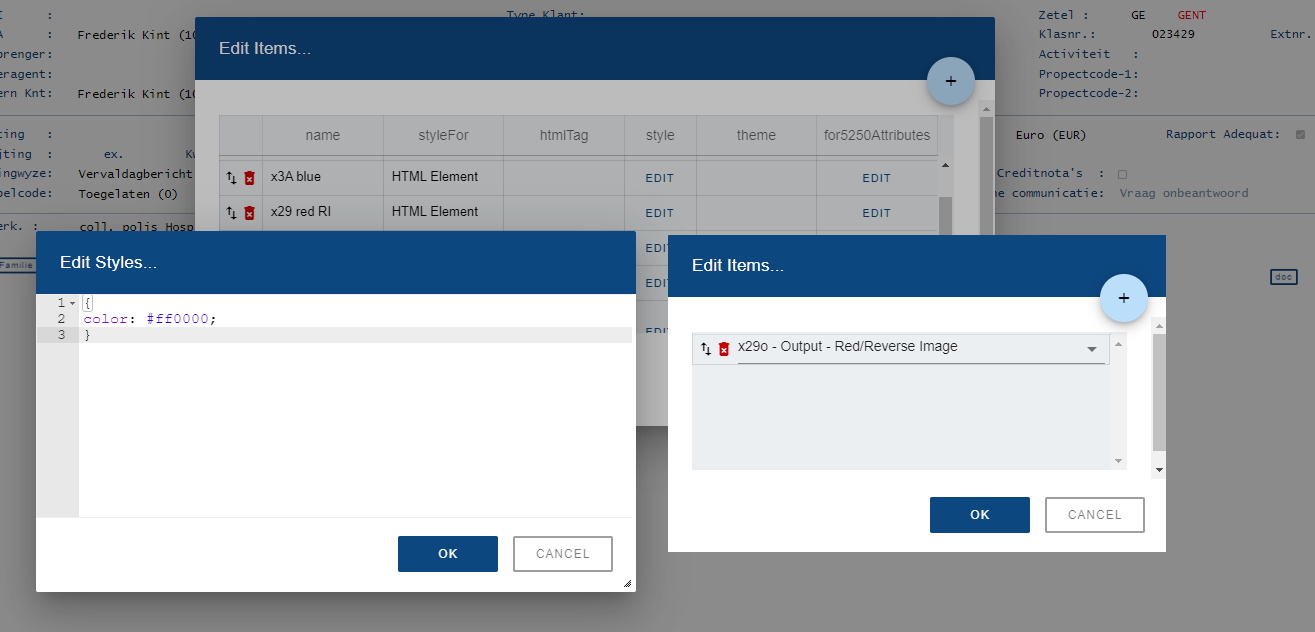The height and width of the screenshot is (632, 1315).
Task: Open for5250Attributes EDIT link for x29 red RI
Action: tap(876, 213)
